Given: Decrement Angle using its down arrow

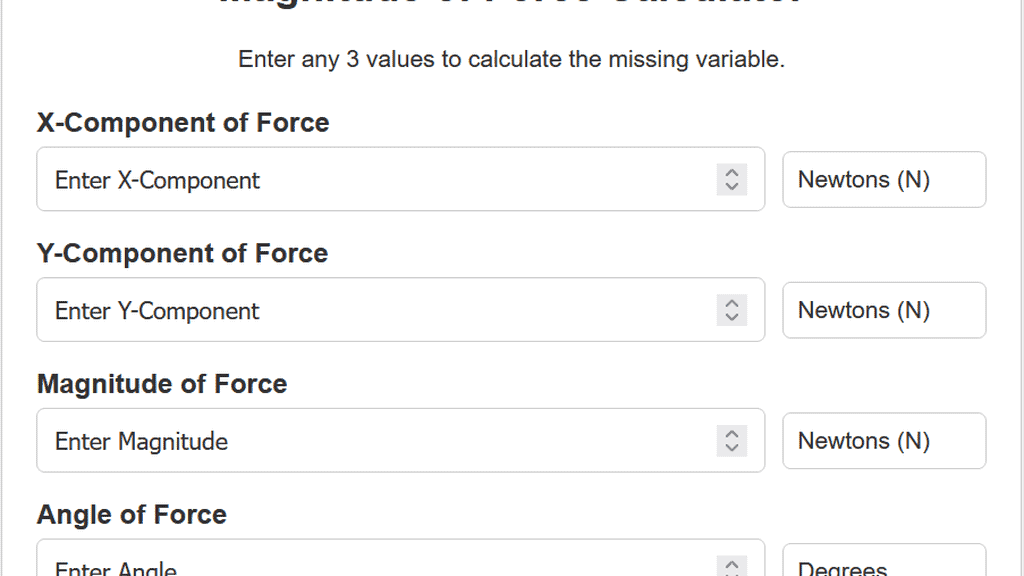Looking at the screenshot, I should [x=731, y=572].
